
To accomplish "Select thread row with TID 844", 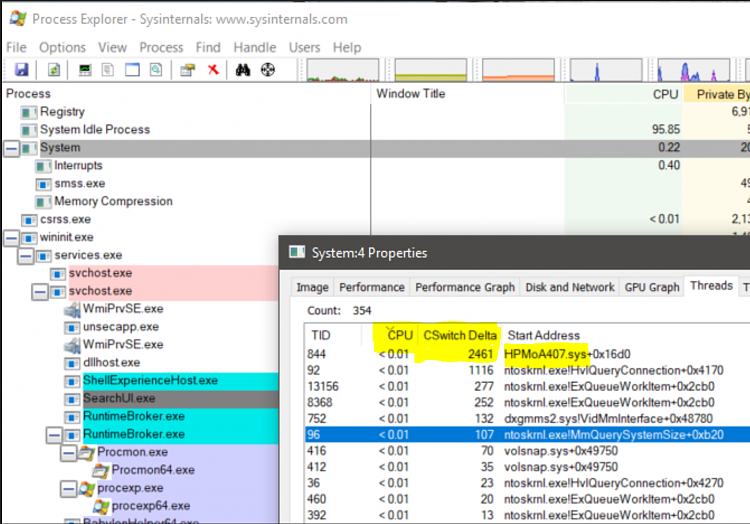I will pos(528,354).
